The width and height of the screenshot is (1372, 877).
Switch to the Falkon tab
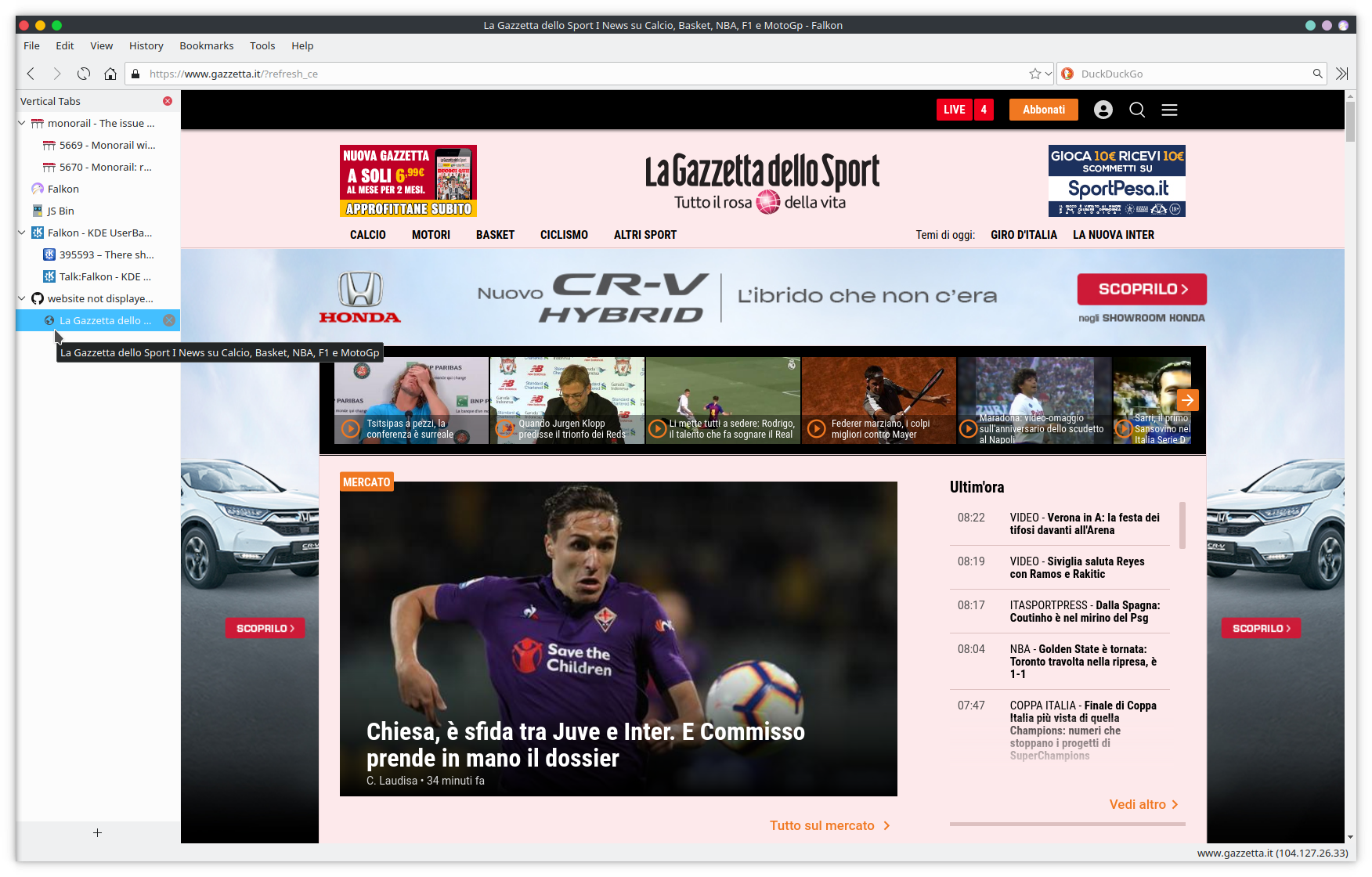[x=99, y=189]
